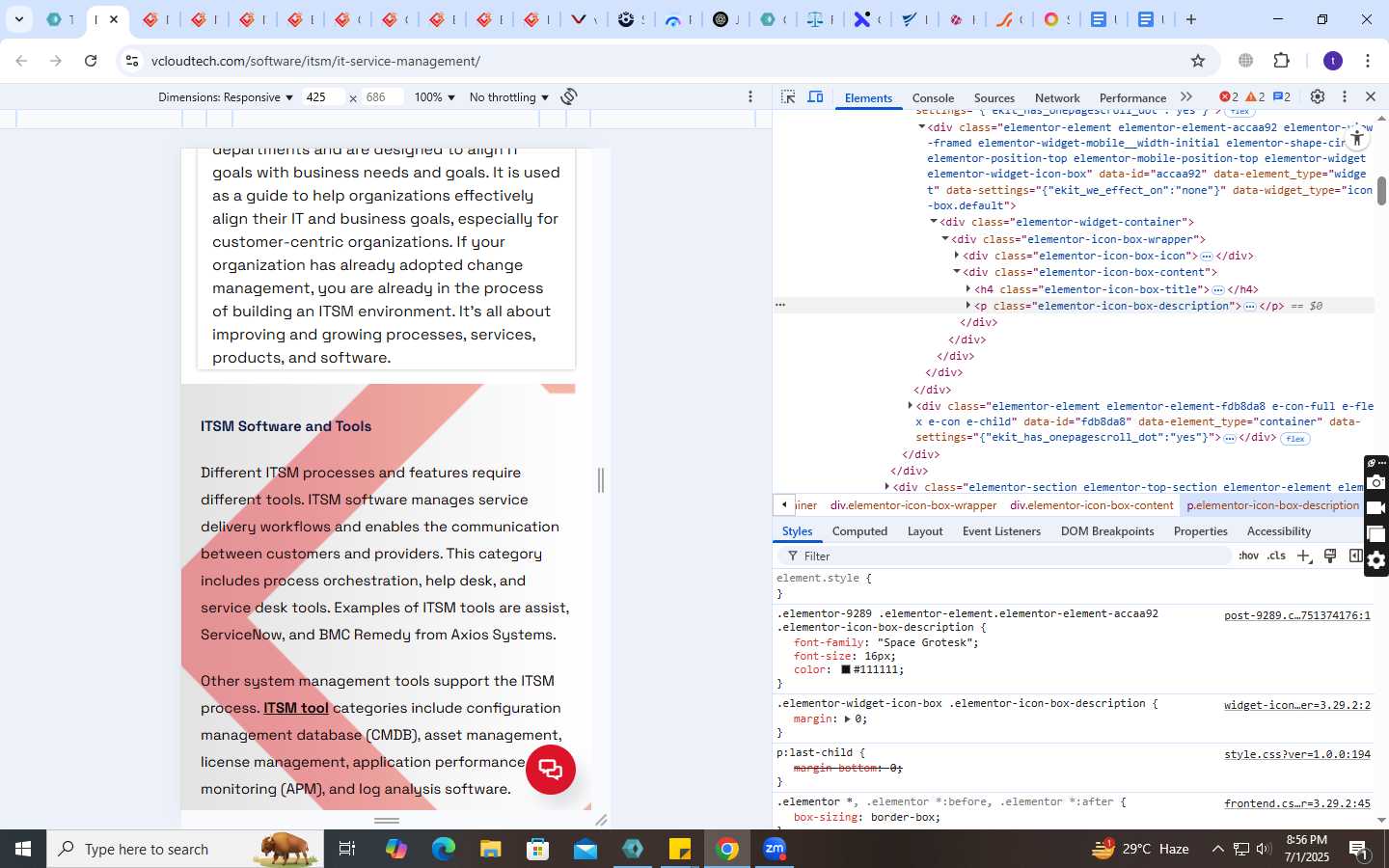The height and width of the screenshot is (868, 1389).
Task: Expand the elementor-element-fdb8da8 div node
Action: point(910,406)
